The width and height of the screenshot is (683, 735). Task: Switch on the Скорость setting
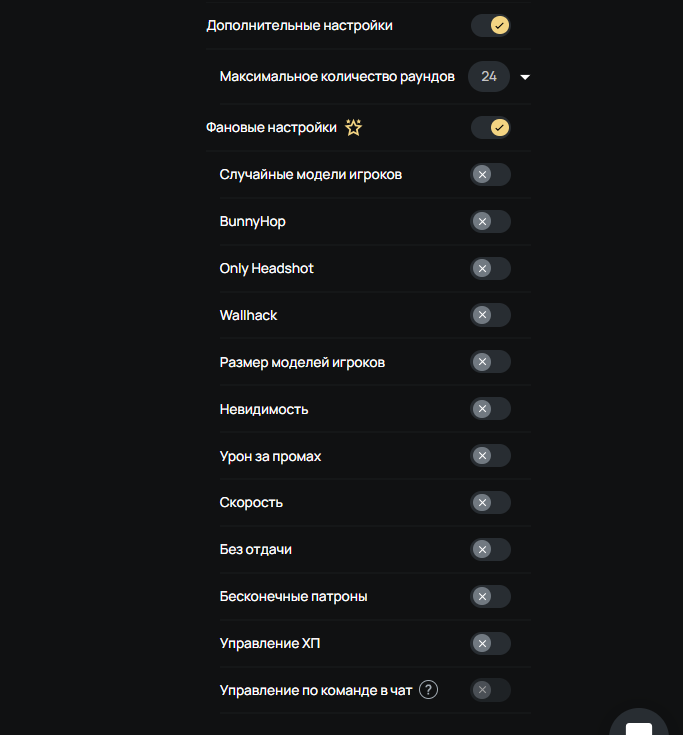click(x=491, y=502)
